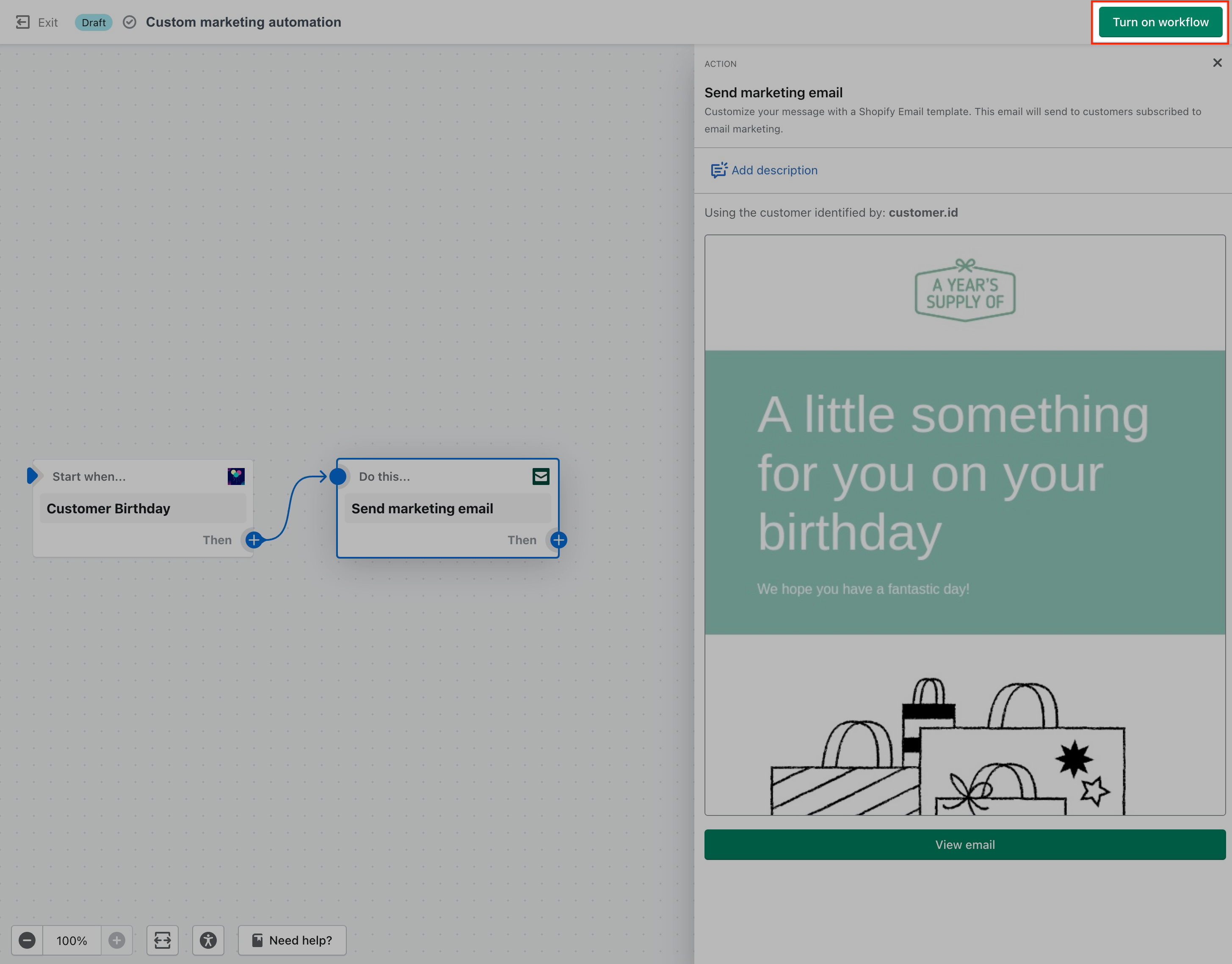Image resolution: width=1232 pixels, height=964 pixels.
Task: Click the checkmark icon beside workflow title
Action: [x=129, y=22]
